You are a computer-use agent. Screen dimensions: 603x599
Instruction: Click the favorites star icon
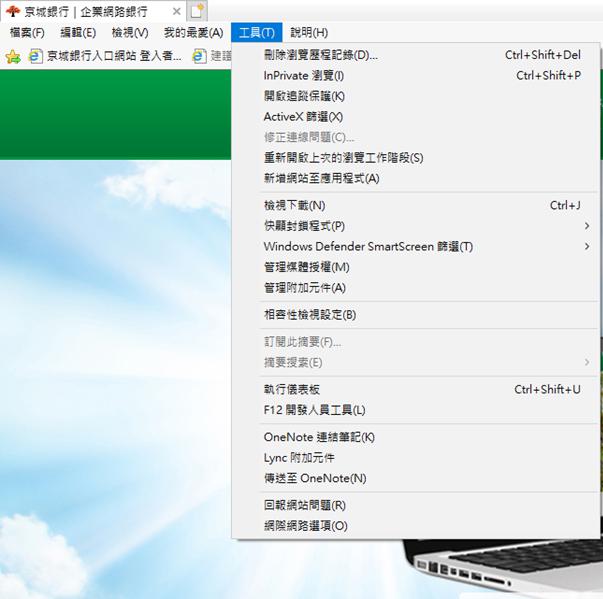13,57
